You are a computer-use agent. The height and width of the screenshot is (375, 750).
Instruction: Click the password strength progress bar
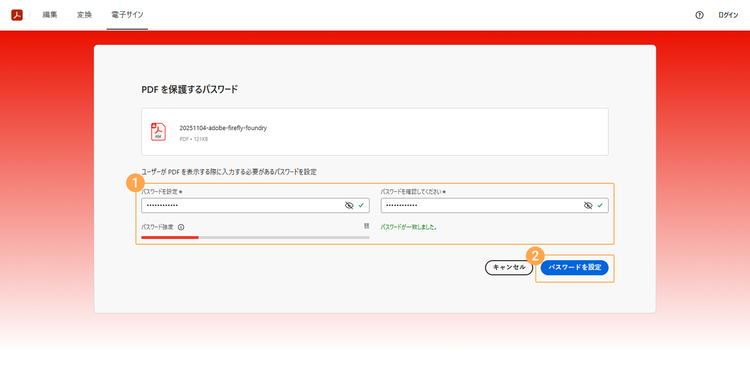pos(255,237)
